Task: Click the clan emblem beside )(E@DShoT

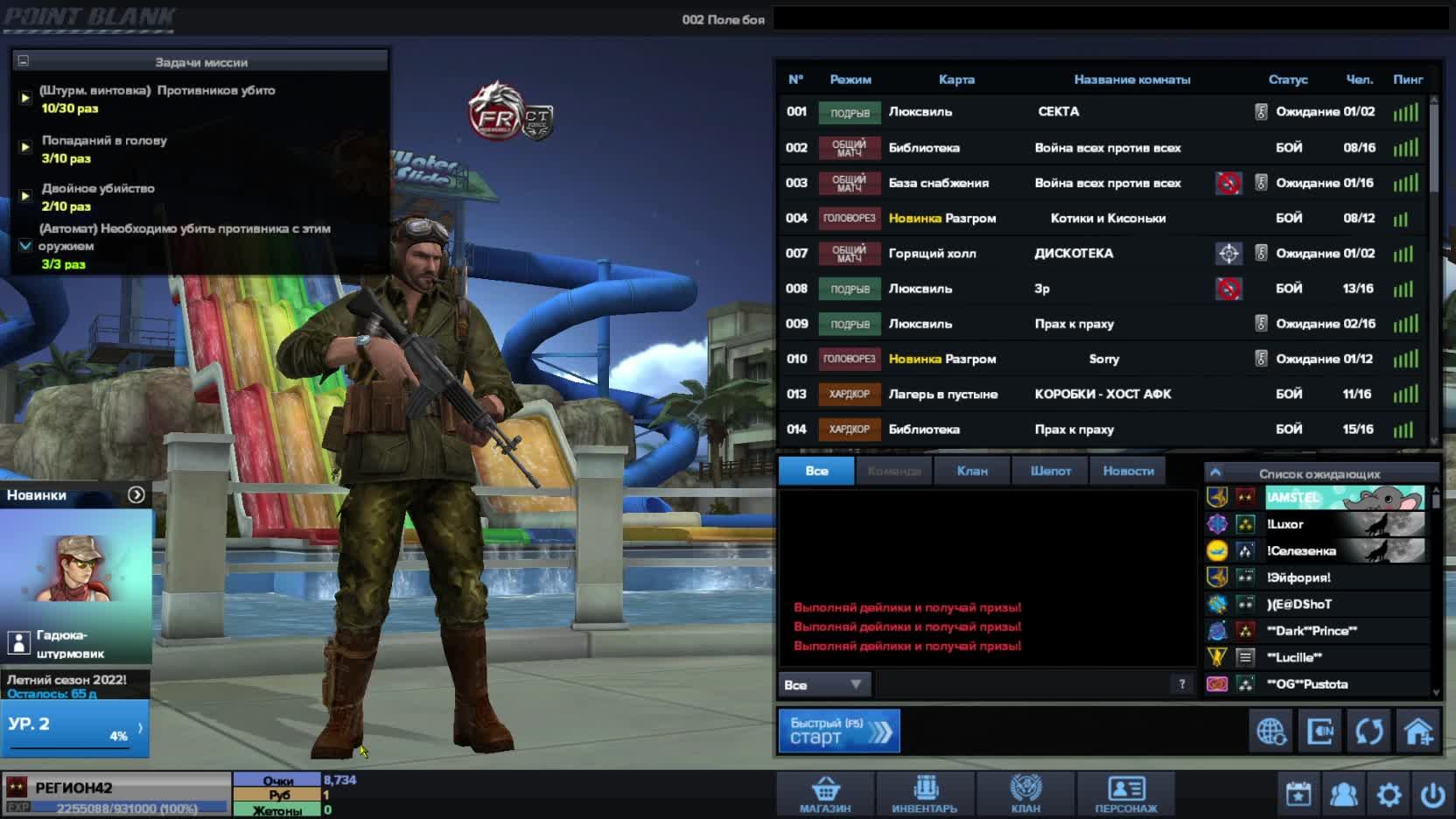Action: (1217, 605)
